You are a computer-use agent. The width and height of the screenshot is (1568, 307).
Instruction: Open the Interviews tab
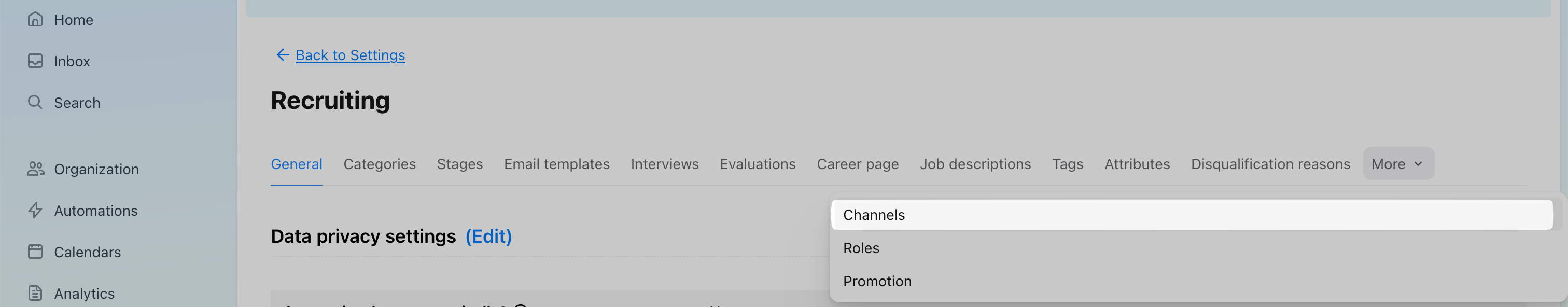point(664,164)
